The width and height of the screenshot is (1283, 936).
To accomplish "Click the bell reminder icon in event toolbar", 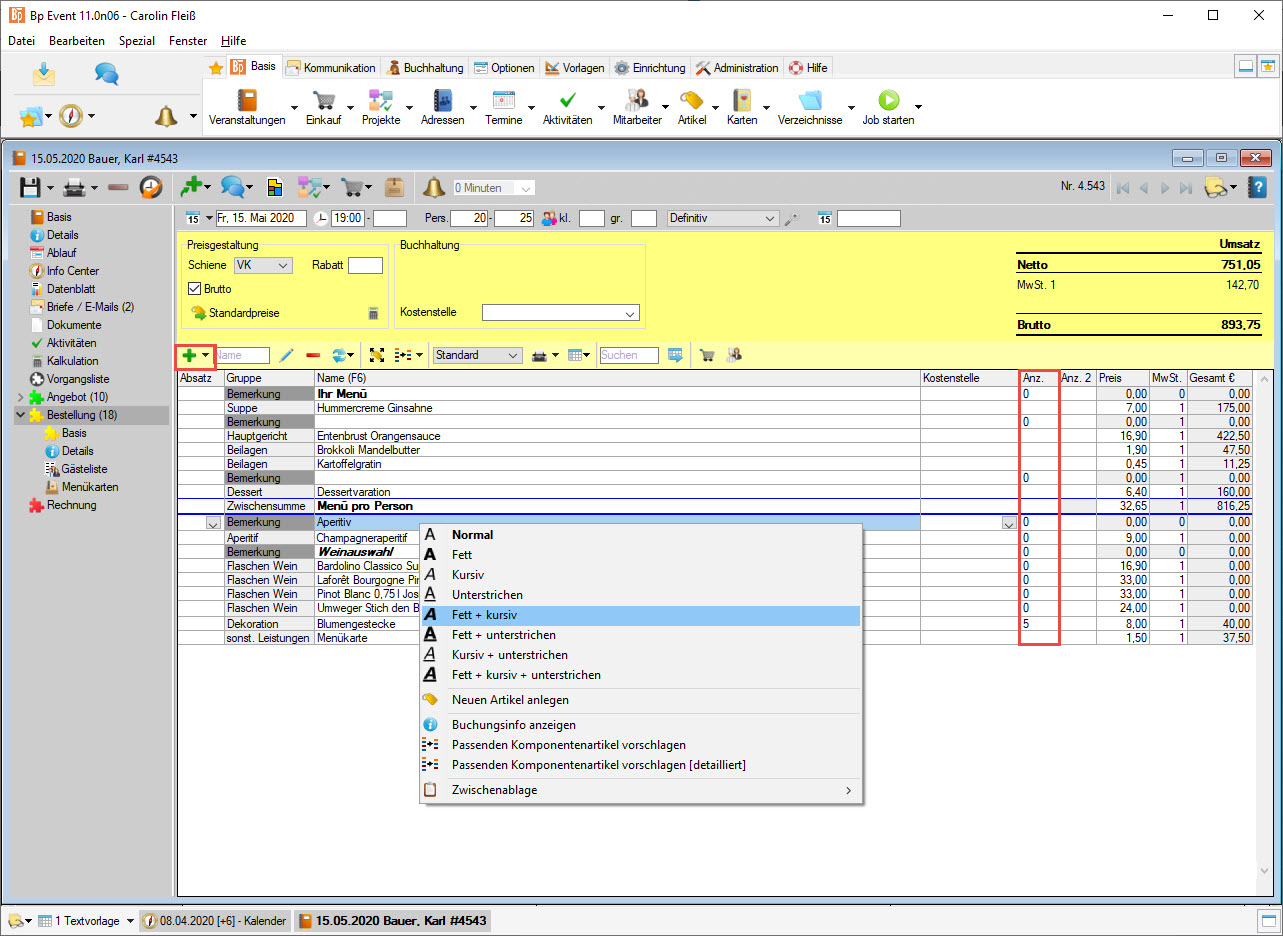I will pyautogui.click(x=433, y=187).
